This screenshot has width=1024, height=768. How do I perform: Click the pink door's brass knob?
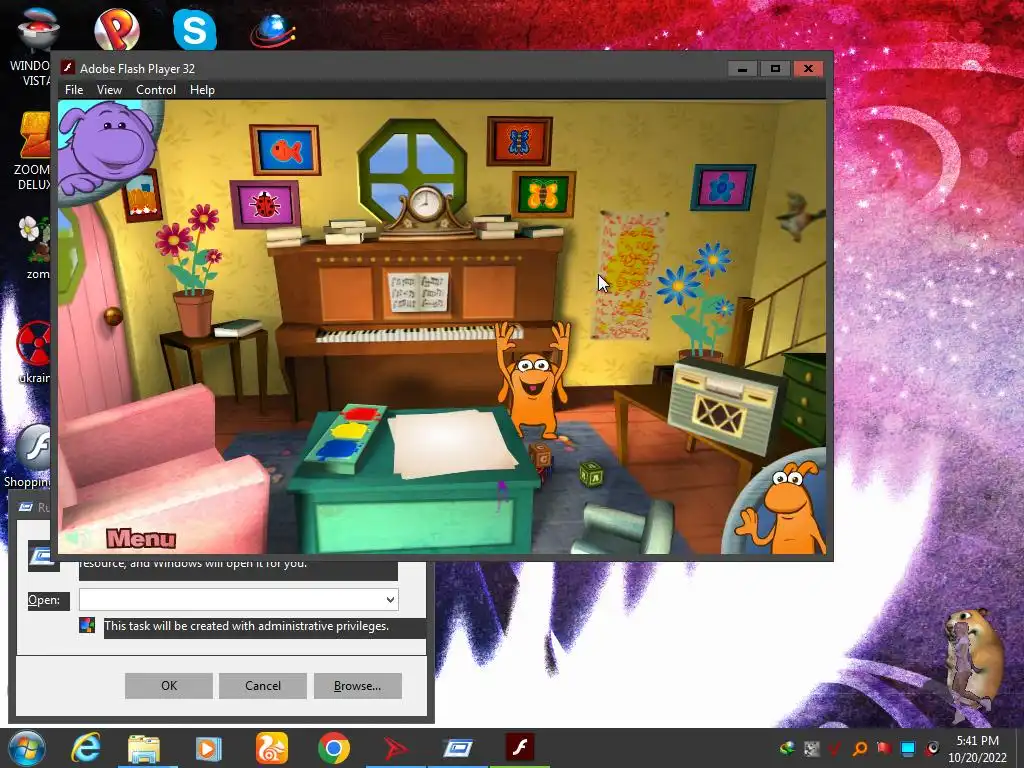point(113,316)
